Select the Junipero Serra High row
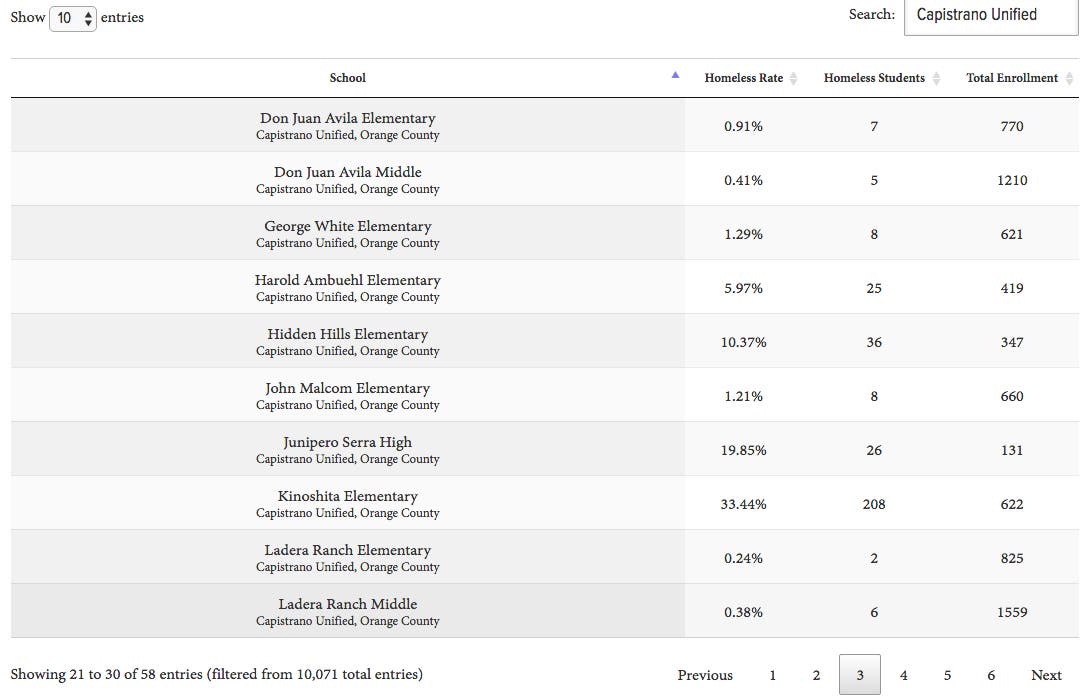The height and width of the screenshot is (700, 1085). 347,449
